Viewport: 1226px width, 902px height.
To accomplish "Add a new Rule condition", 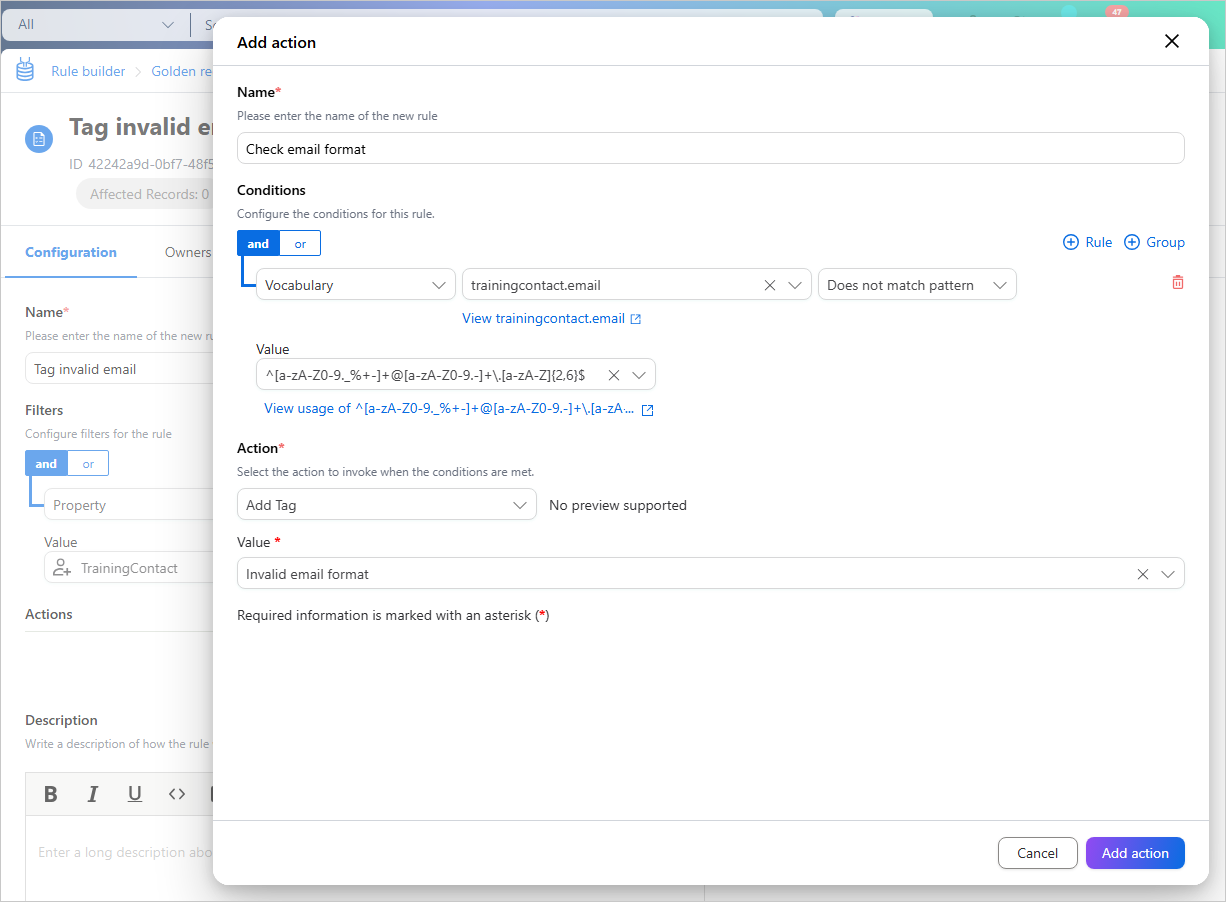I will pyautogui.click(x=1088, y=242).
